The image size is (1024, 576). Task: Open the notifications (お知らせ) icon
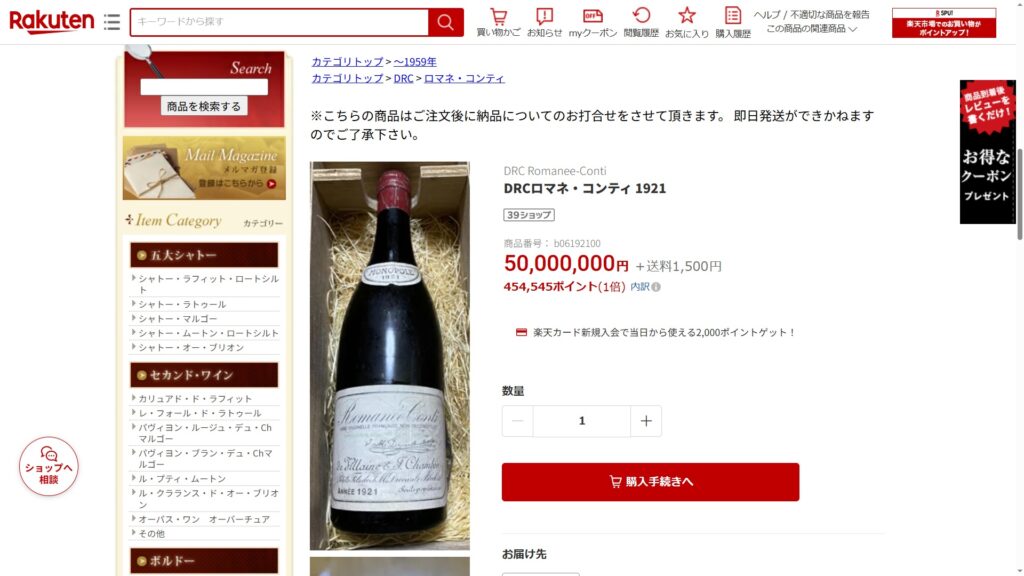544,22
